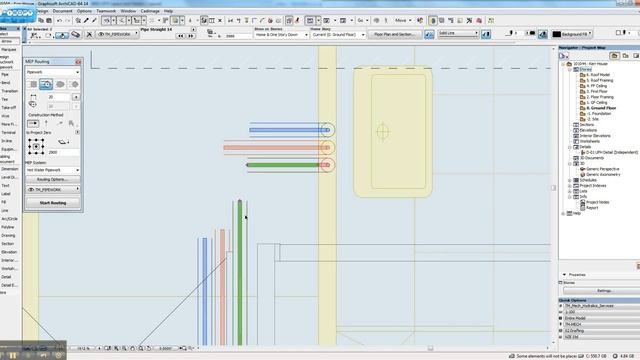Toggle the third construction method icon
Viewport: 640px width, 360px height.
[60, 123]
